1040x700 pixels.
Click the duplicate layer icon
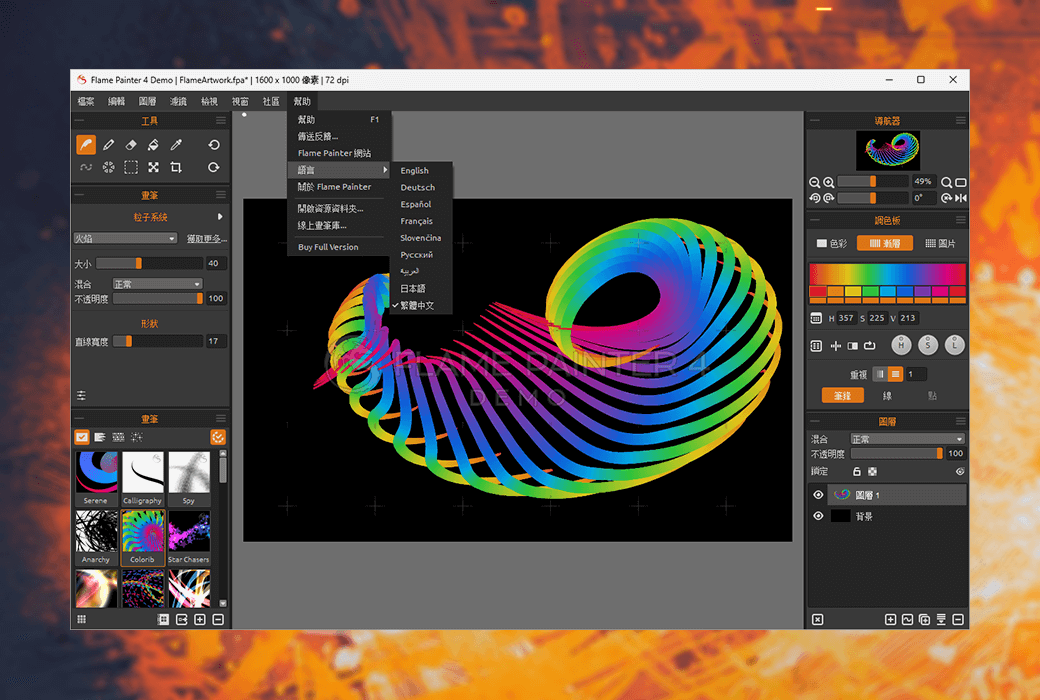925,620
